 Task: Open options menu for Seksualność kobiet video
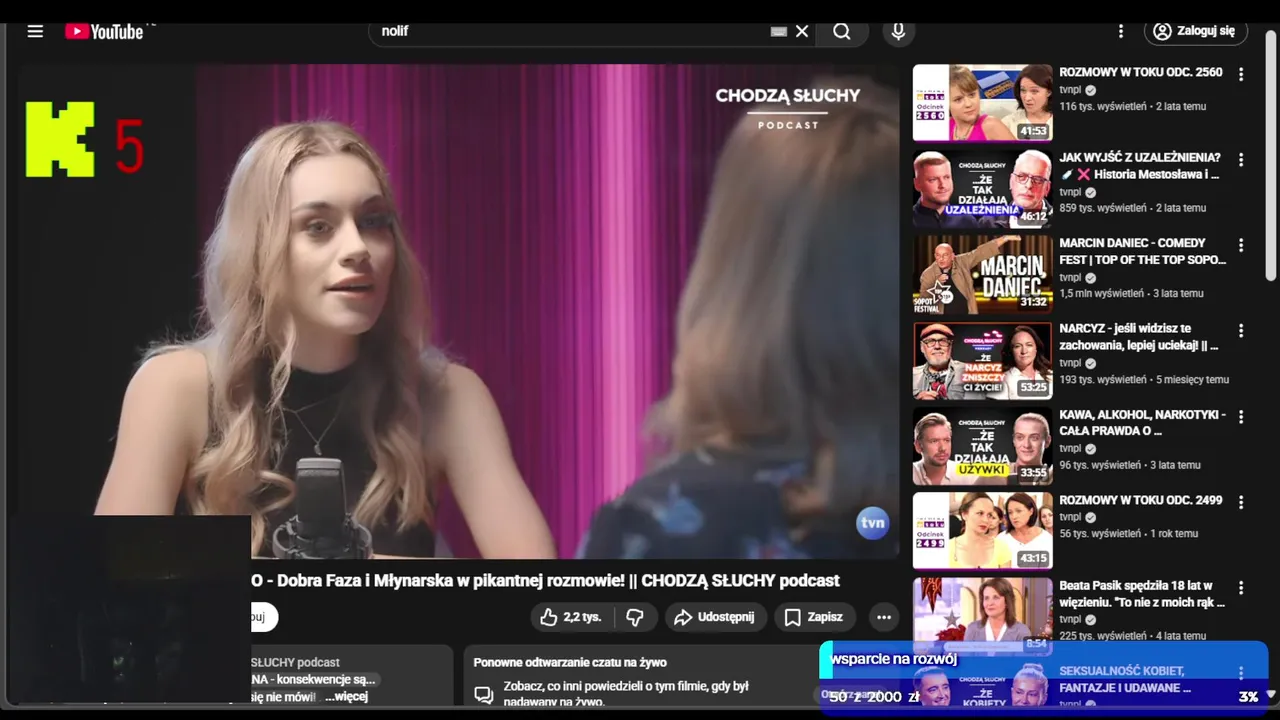click(x=1241, y=674)
